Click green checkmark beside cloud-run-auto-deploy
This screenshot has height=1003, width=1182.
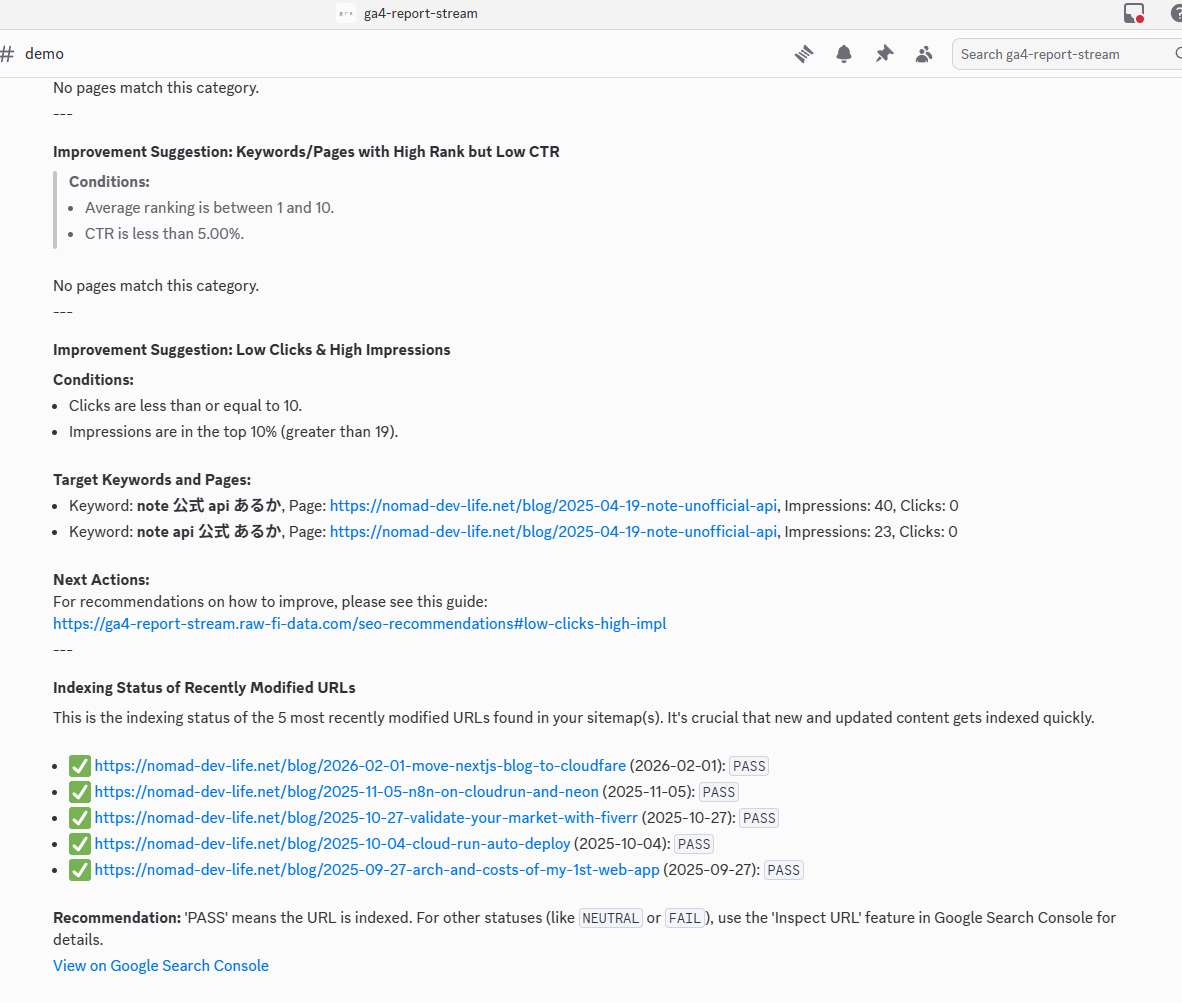(80, 844)
